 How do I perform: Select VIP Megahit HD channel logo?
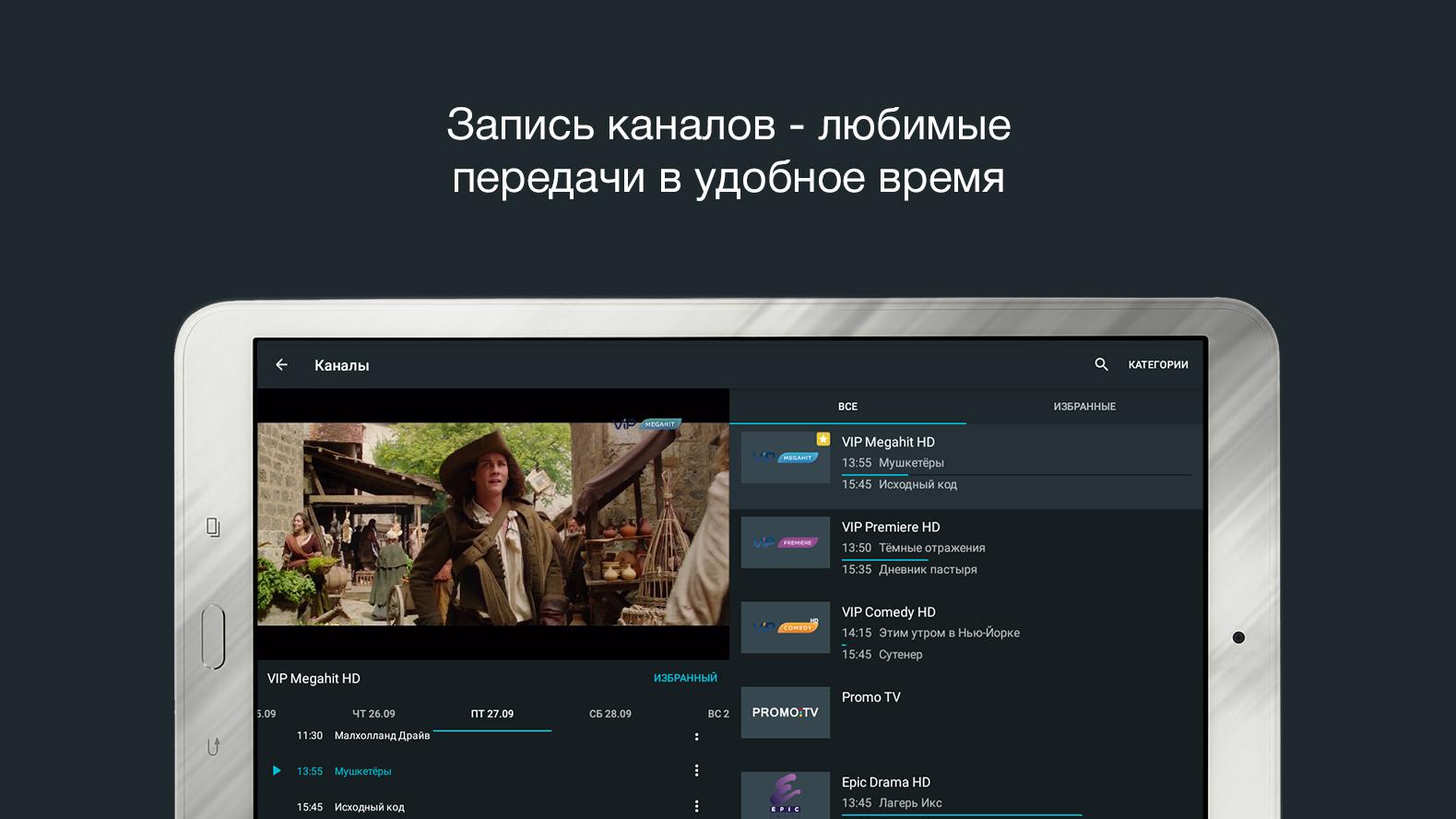point(786,457)
